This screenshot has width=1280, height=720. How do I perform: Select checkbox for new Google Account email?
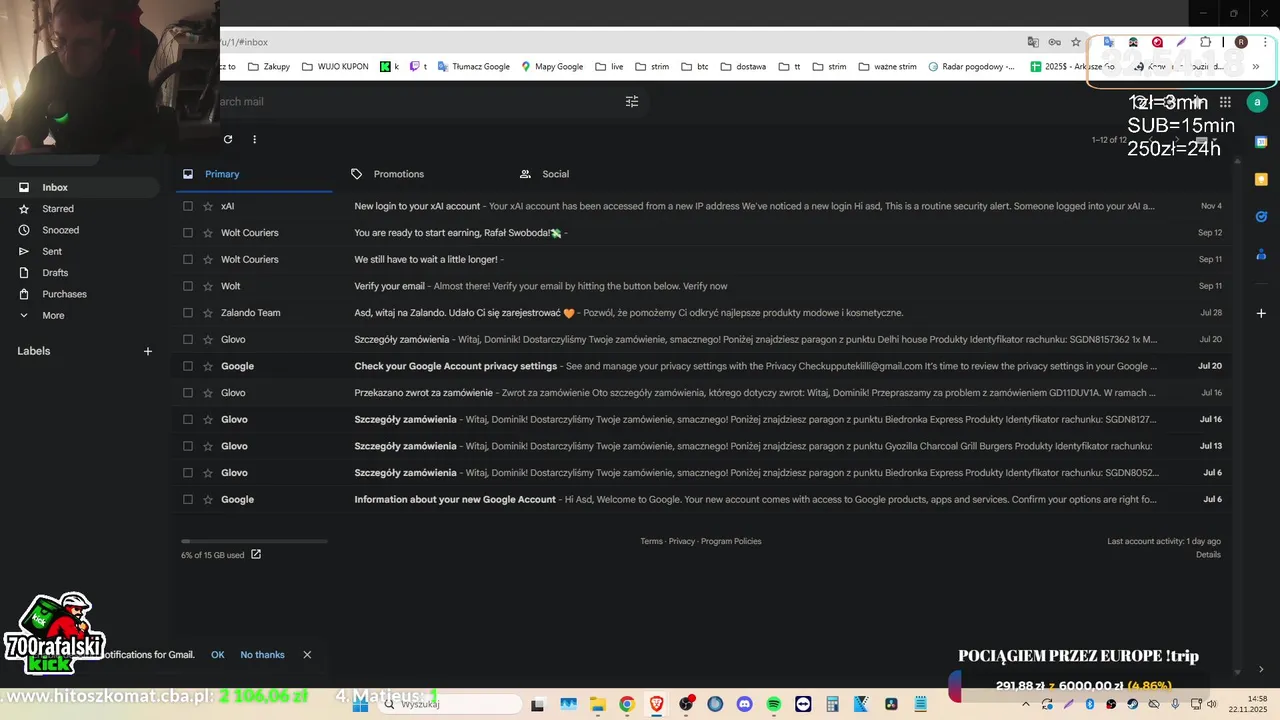coord(187,499)
